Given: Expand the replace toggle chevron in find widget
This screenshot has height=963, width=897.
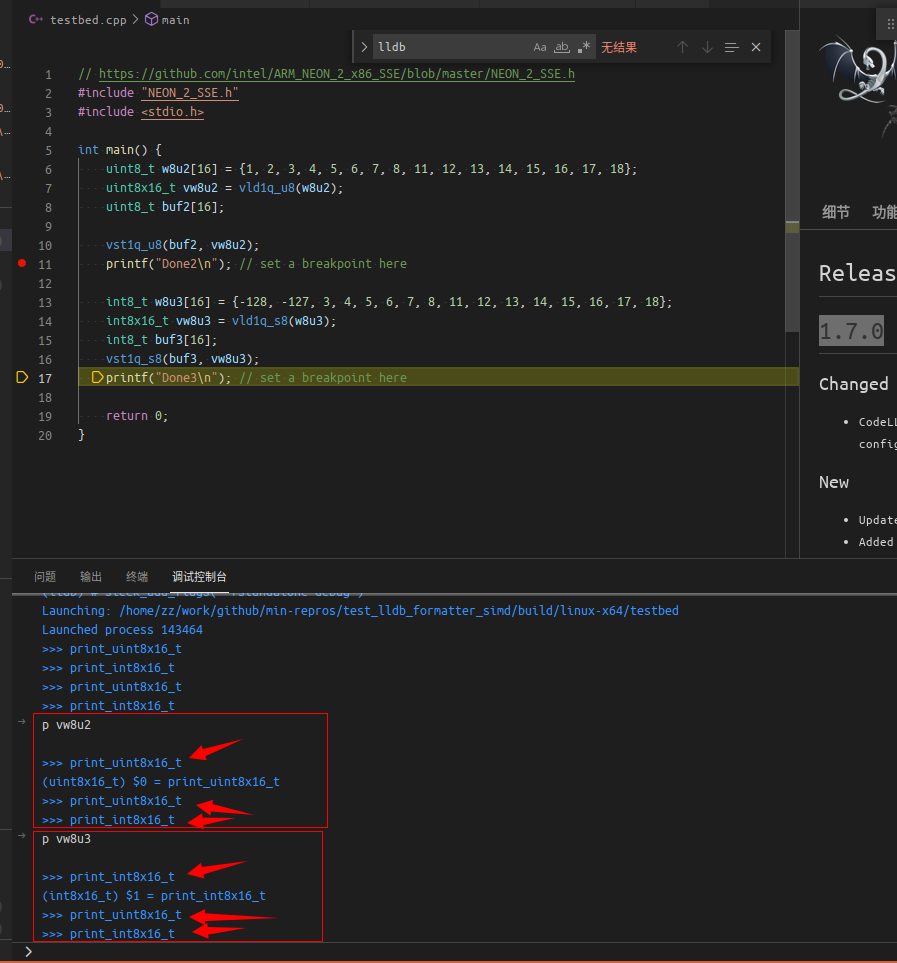Looking at the screenshot, I should [x=363, y=47].
